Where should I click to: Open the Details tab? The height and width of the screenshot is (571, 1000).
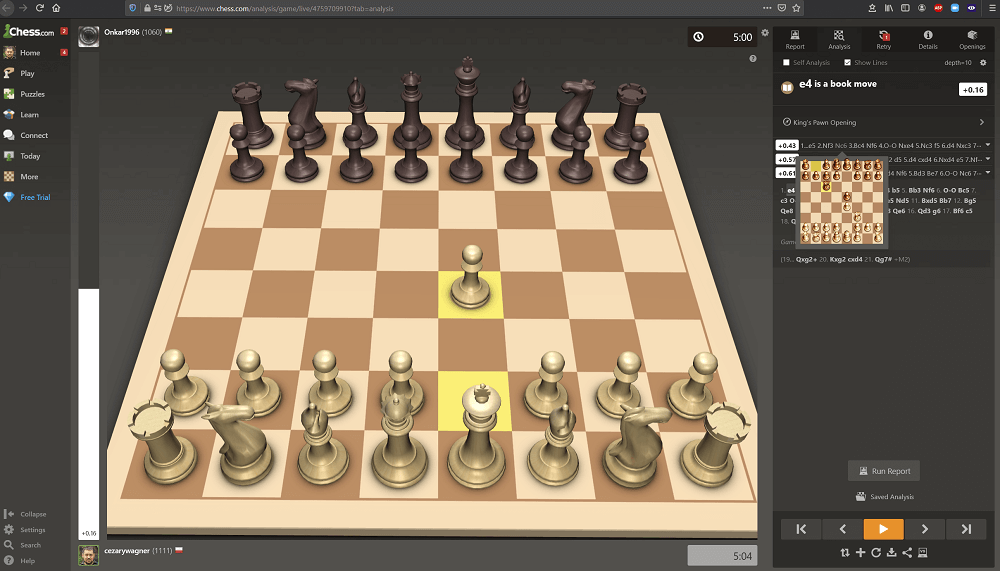[928, 40]
